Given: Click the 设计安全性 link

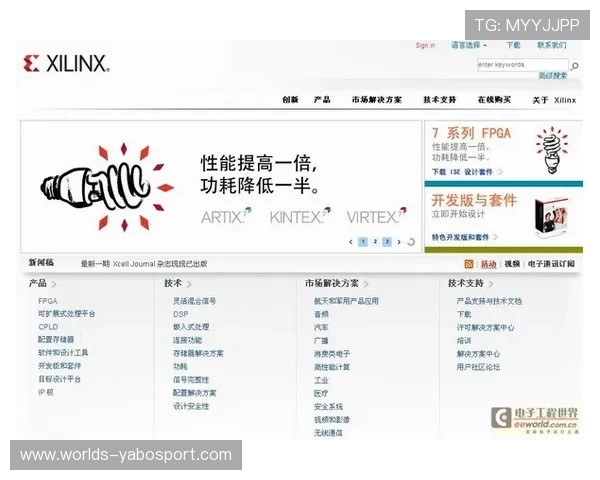Looking at the screenshot, I should 191,406.
